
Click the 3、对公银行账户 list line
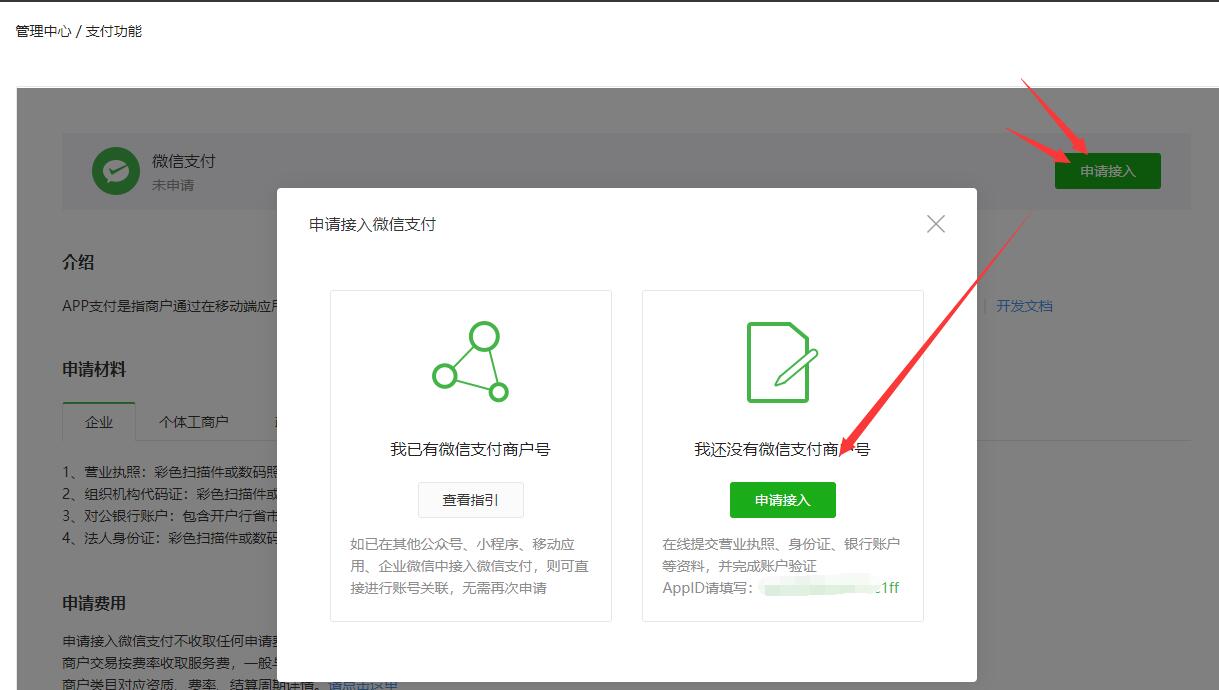point(170,516)
